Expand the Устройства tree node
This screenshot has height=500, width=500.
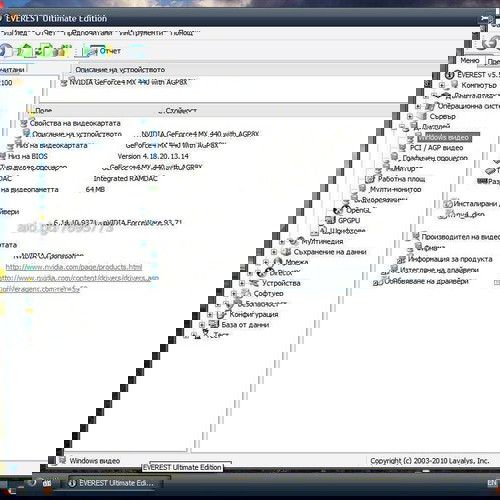pos(242,283)
